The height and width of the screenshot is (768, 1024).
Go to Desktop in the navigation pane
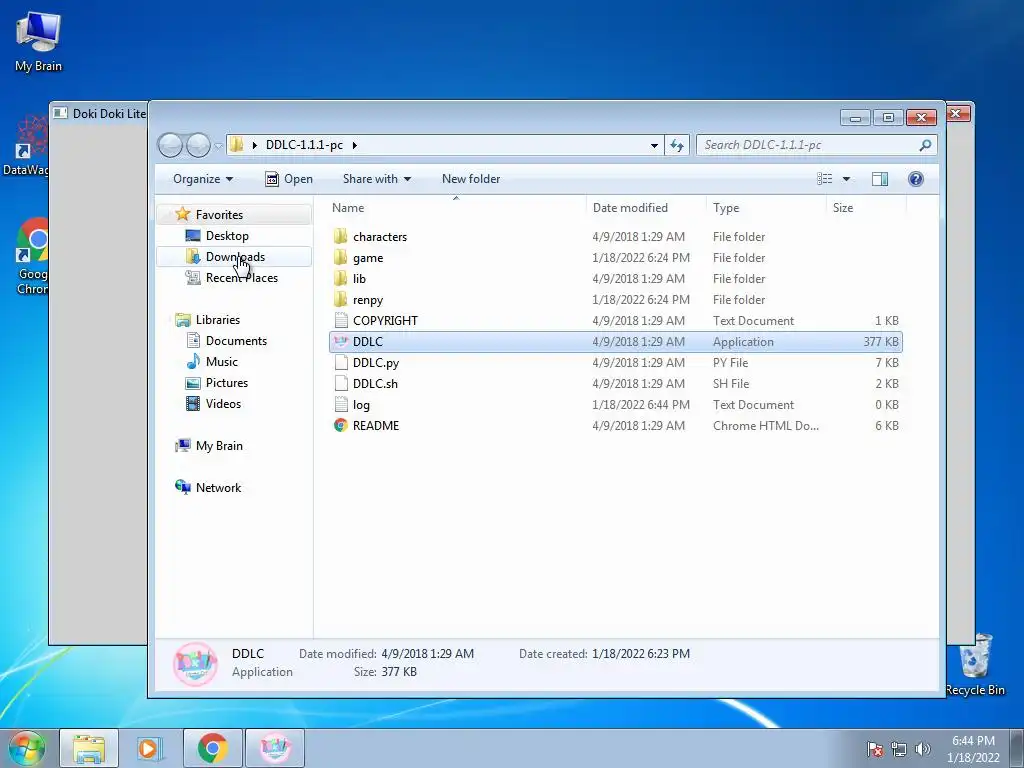pyautogui.click(x=227, y=235)
